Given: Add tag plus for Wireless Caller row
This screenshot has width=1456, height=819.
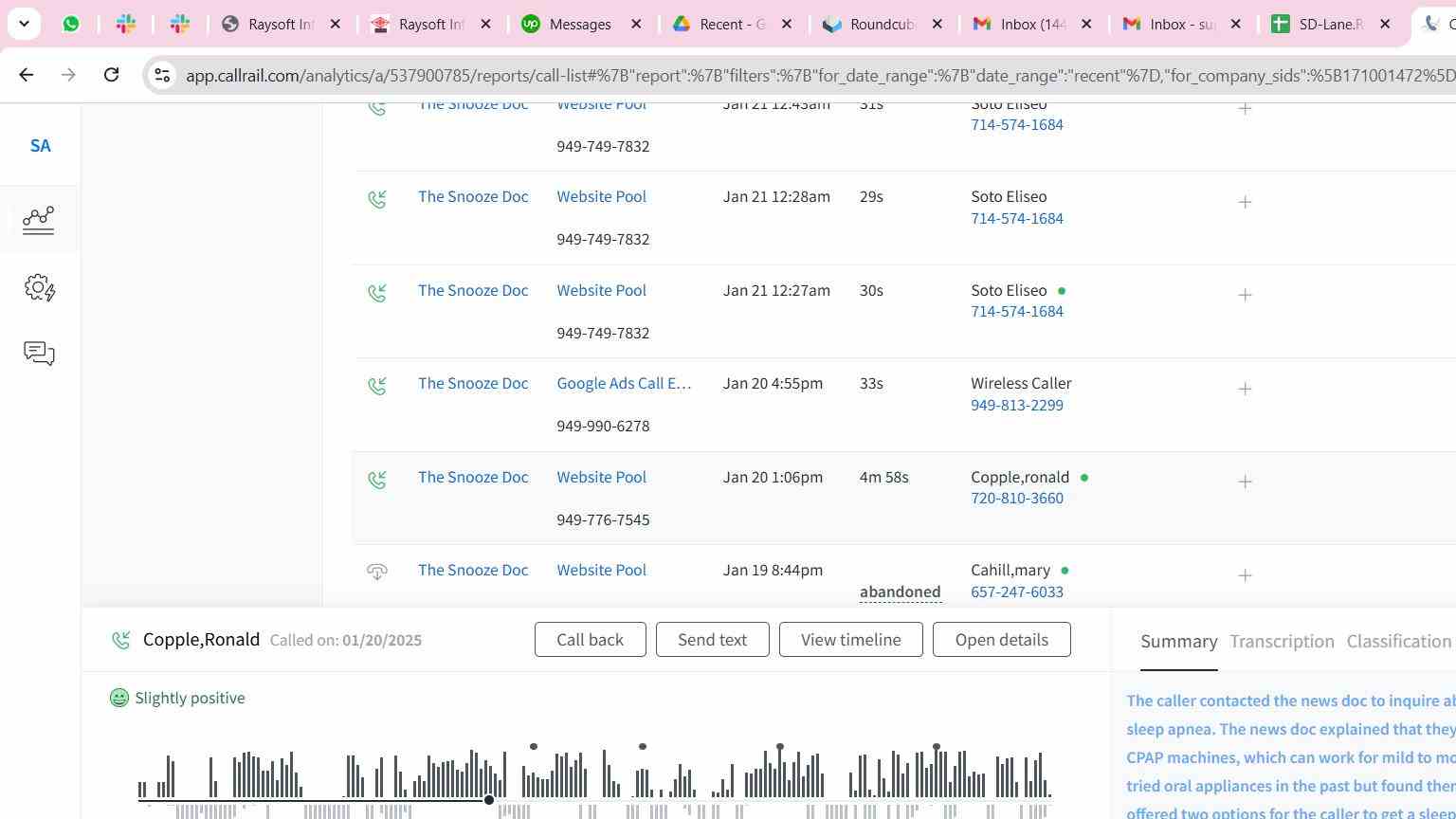Looking at the screenshot, I should pos(1245,389).
